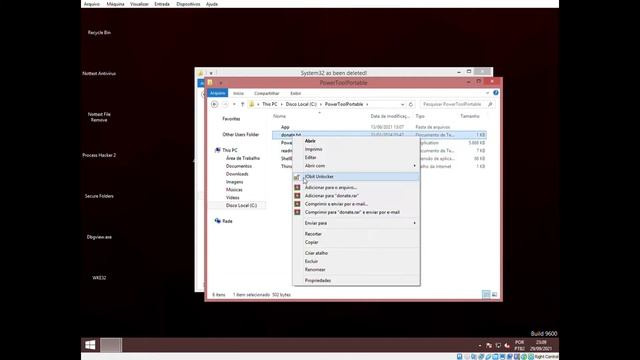Click the Explorer back navigation arrow

click(215, 104)
